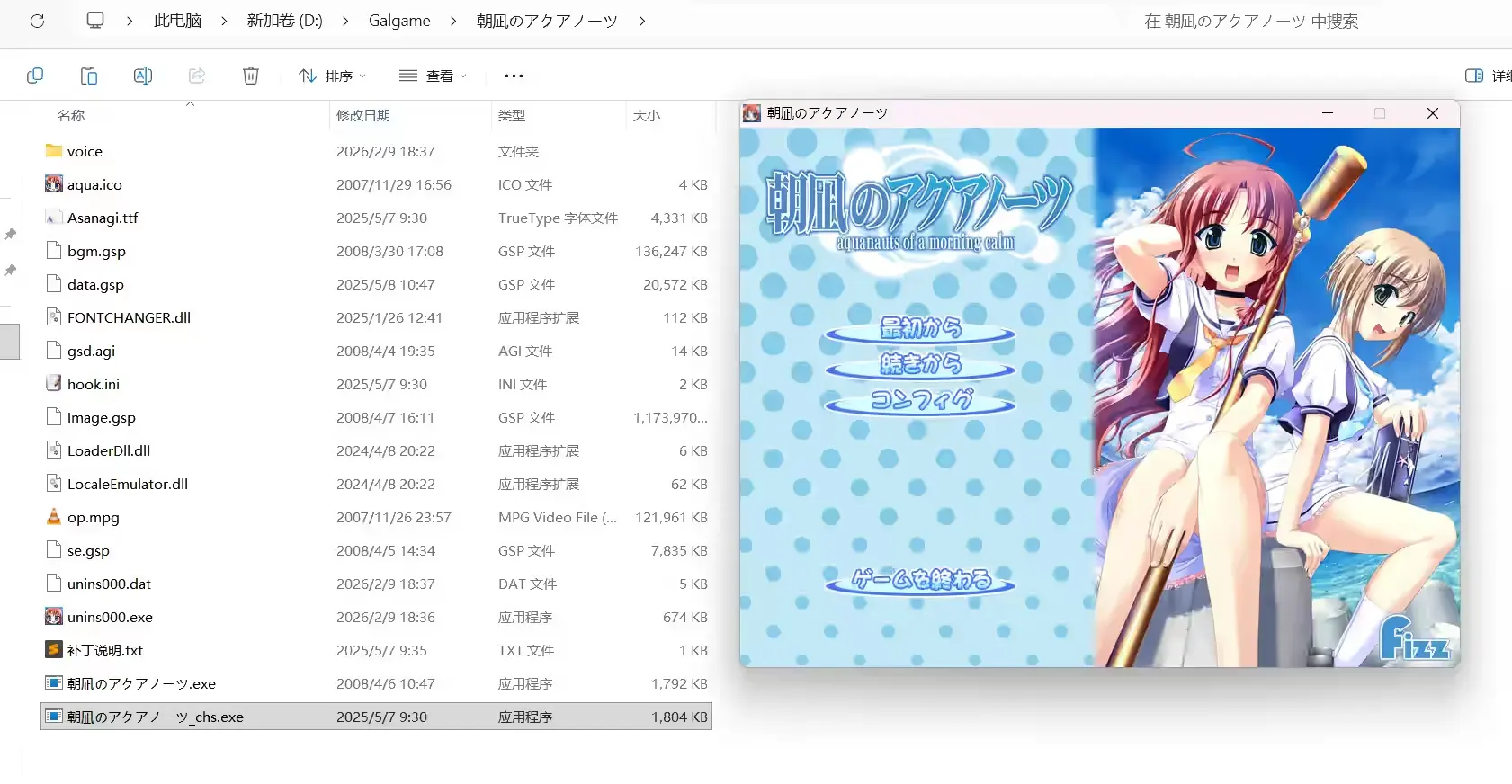Image resolution: width=1512 pixels, height=784 pixels.
Task: Click the refresh icon in Explorer address bar
Action: [x=37, y=21]
